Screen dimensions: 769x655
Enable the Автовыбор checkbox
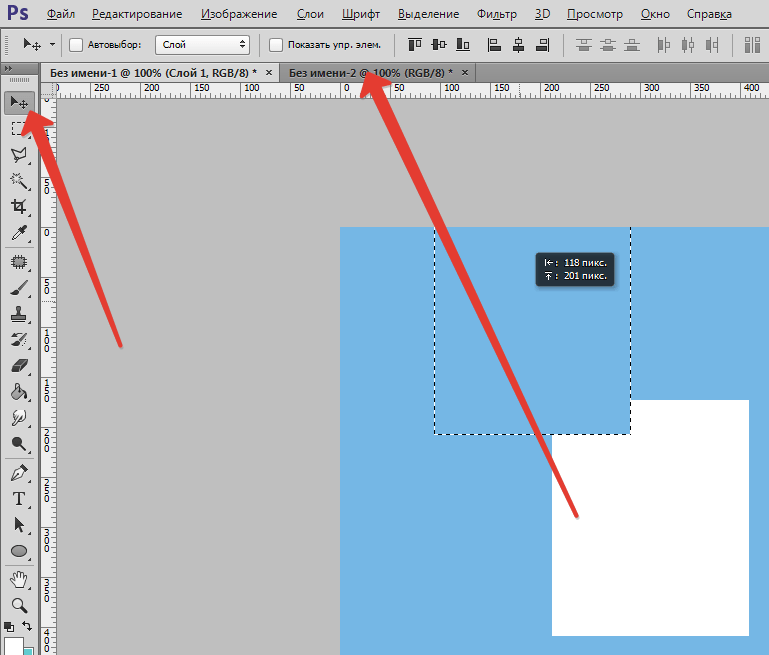[x=77, y=45]
